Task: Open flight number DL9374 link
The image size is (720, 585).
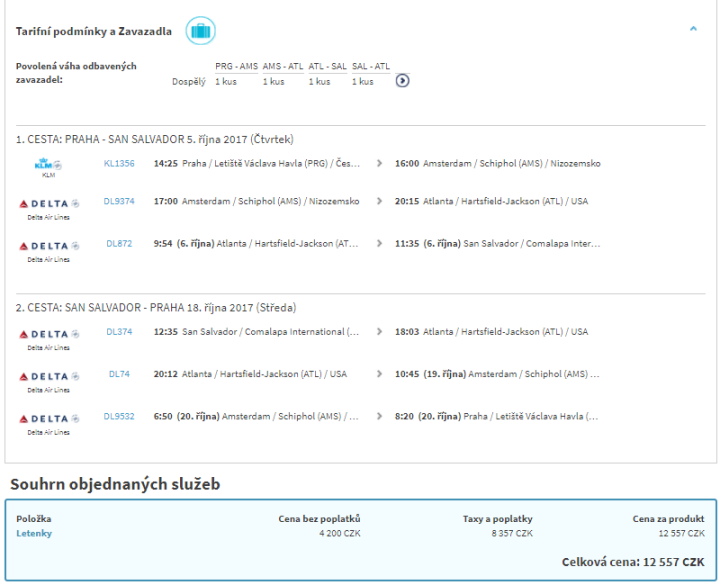Action: pyautogui.click(x=119, y=201)
